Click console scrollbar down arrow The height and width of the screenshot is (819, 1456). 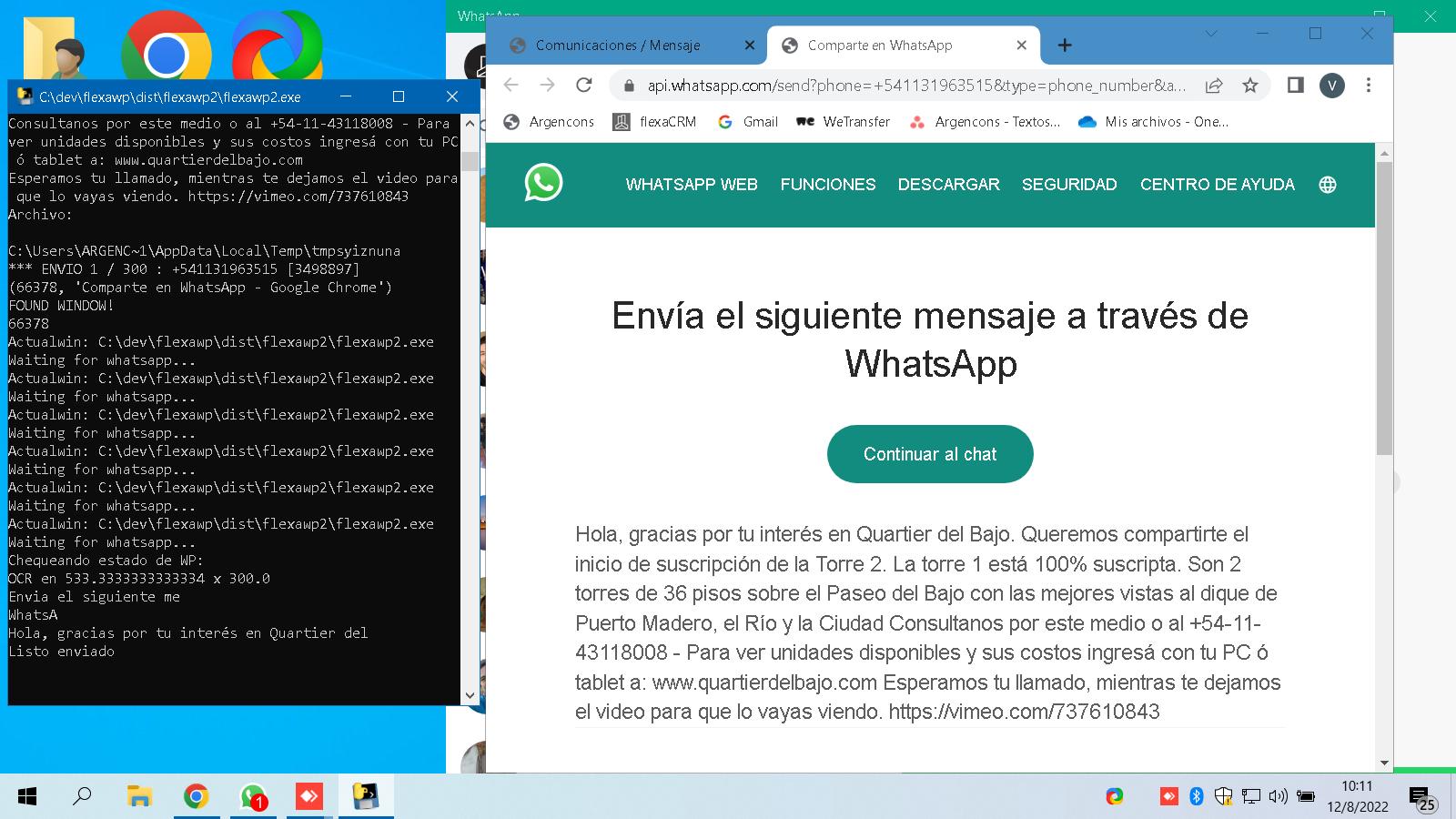(470, 695)
